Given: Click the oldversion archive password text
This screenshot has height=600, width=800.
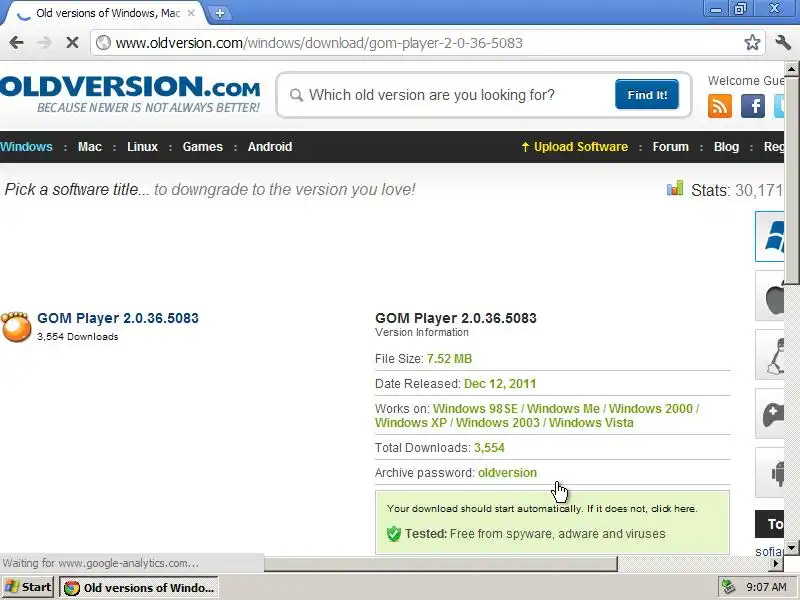Looking at the screenshot, I should (507, 472).
